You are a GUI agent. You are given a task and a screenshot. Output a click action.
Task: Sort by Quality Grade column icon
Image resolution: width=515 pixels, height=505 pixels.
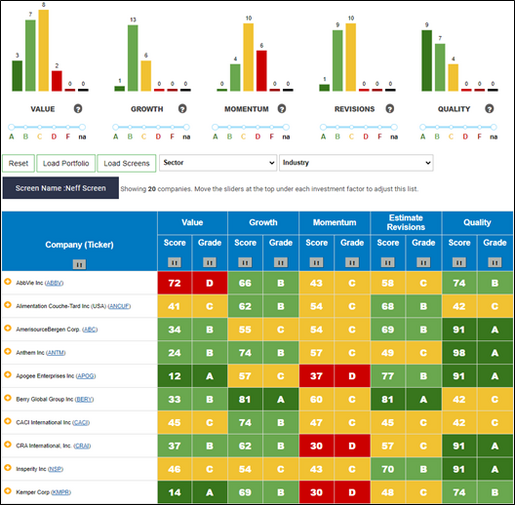(495, 262)
